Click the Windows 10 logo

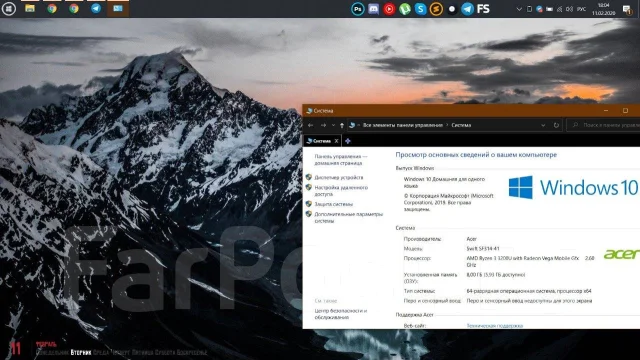pos(573,187)
